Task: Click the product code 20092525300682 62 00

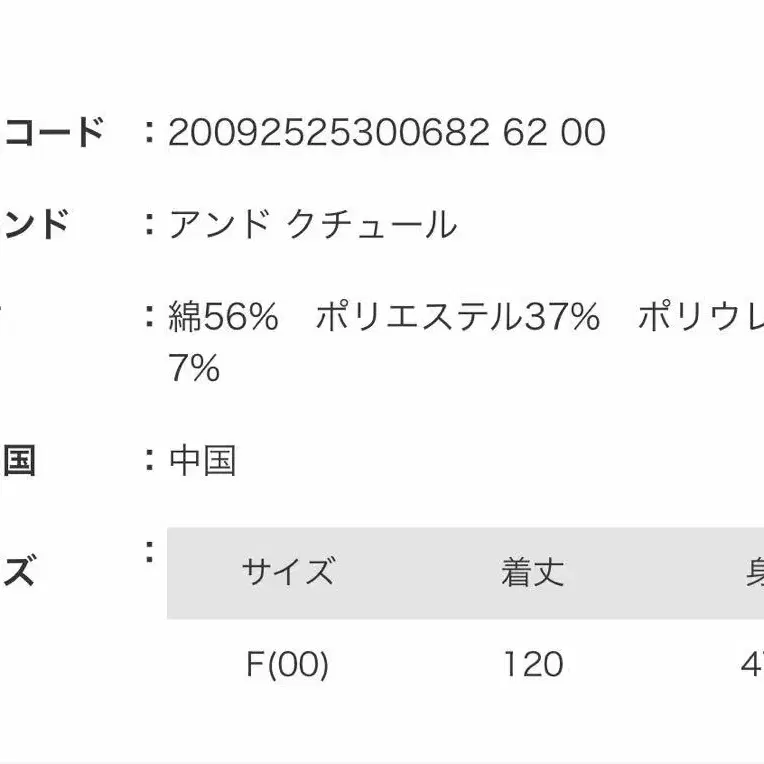Action: (x=387, y=134)
